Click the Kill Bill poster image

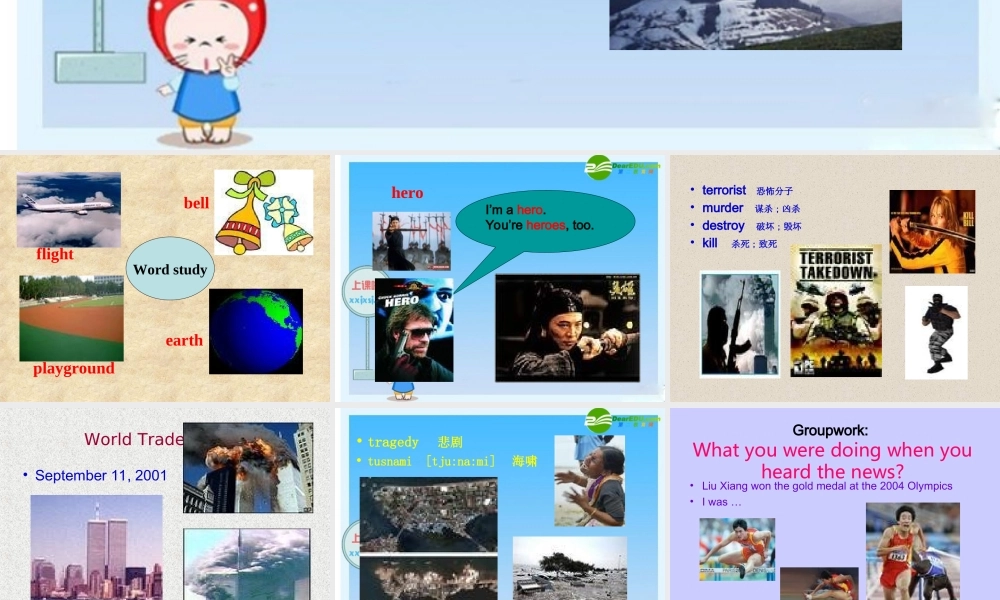(x=932, y=231)
